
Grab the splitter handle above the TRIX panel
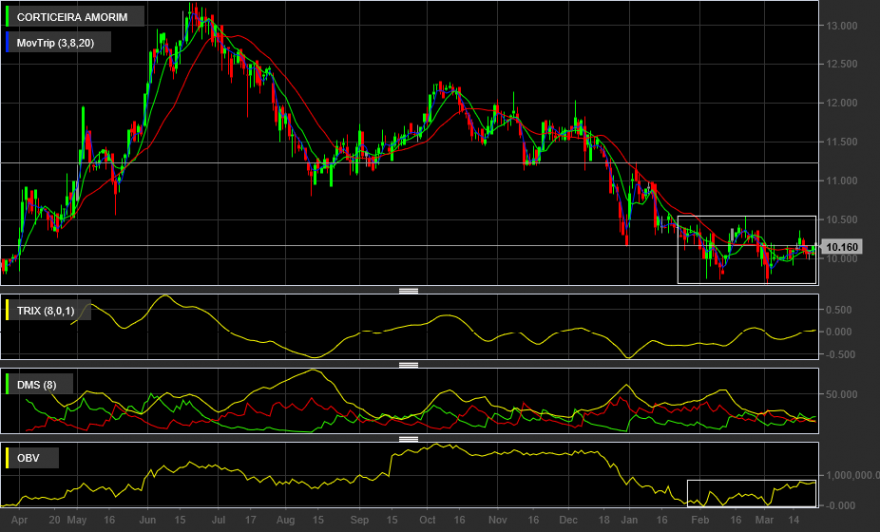pyautogui.click(x=409, y=291)
